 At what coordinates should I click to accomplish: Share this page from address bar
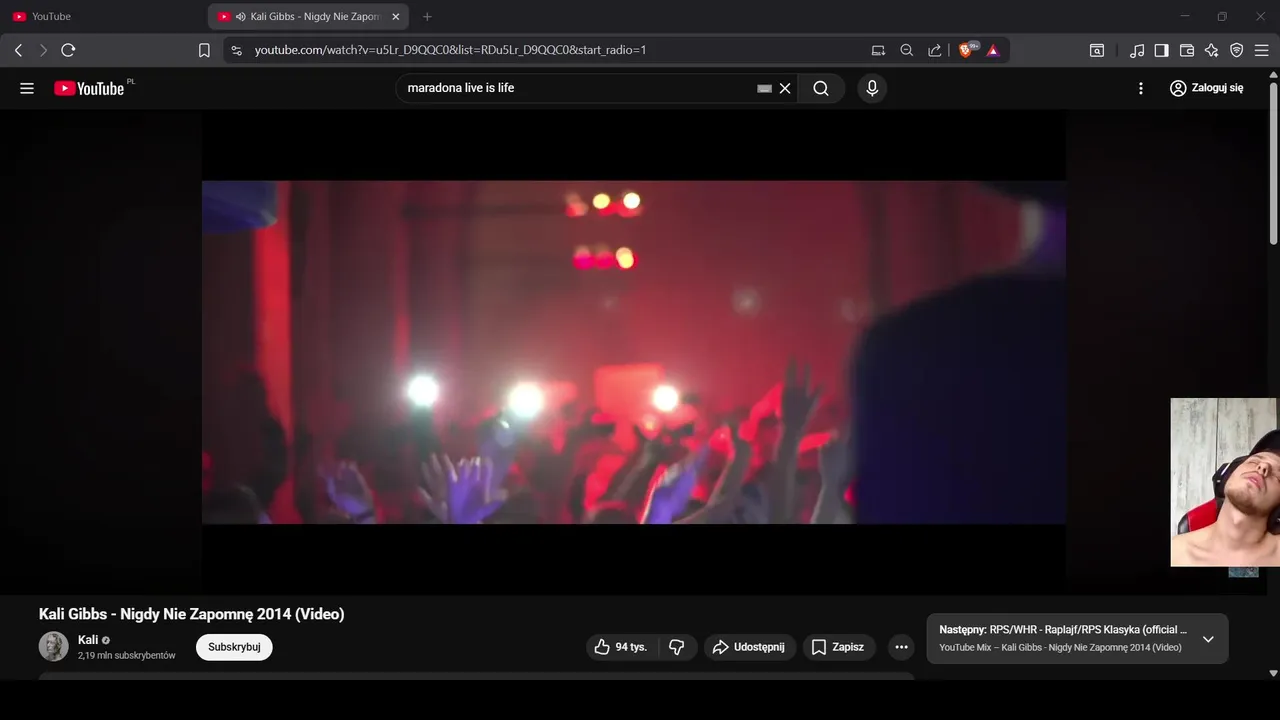tap(934, 50)
